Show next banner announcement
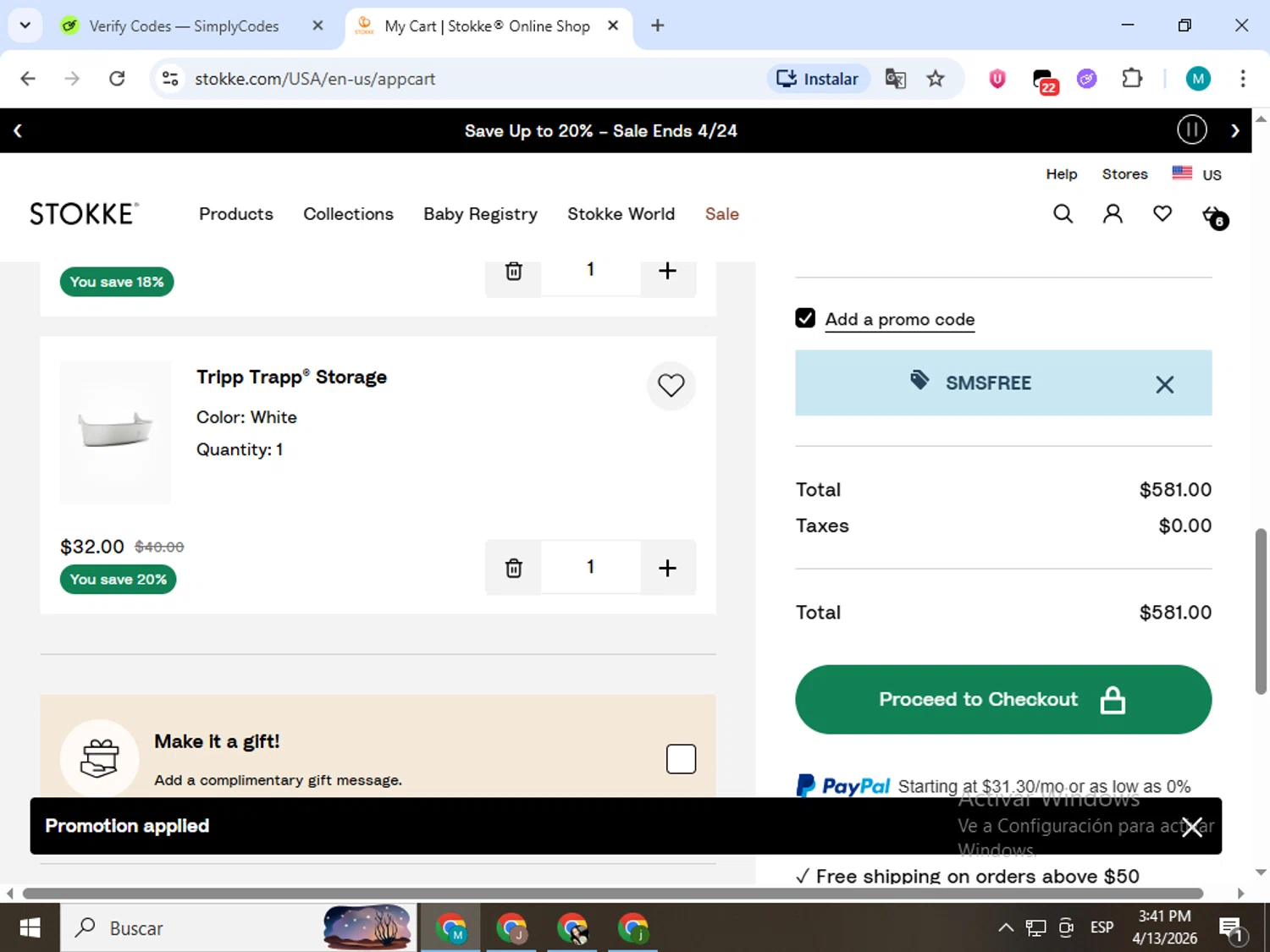The height and width of the screenshot is (952, 1270). [1235, 130]
